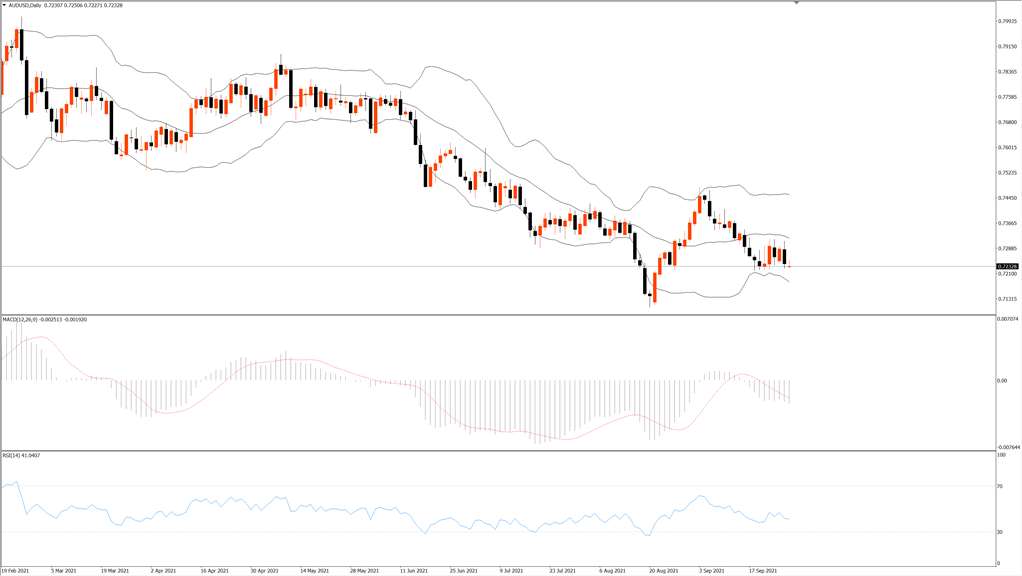Viewport: 1022px width, 576px height.
Task: Select the RSI(14) indicator label
Action: point(11,455)
